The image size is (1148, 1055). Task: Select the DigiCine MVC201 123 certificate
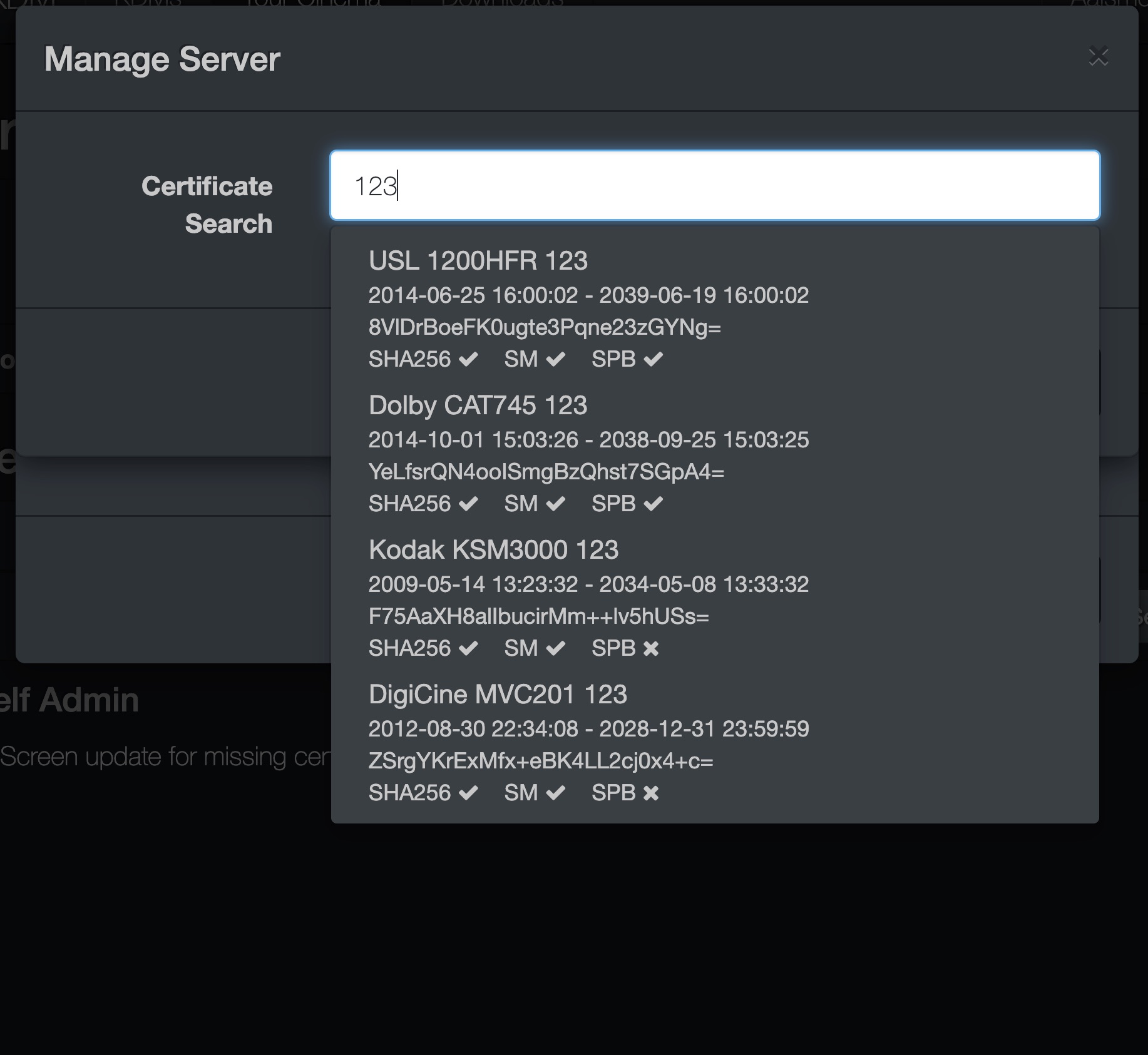715,743
